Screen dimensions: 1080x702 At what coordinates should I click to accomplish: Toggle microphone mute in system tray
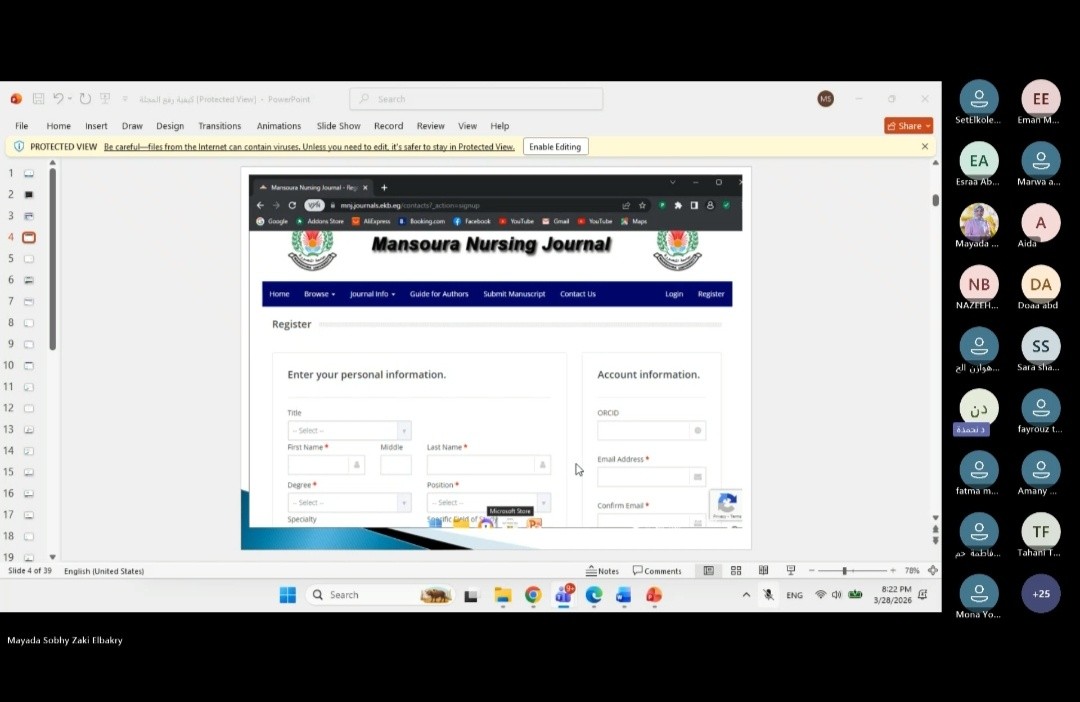[768, 595]
